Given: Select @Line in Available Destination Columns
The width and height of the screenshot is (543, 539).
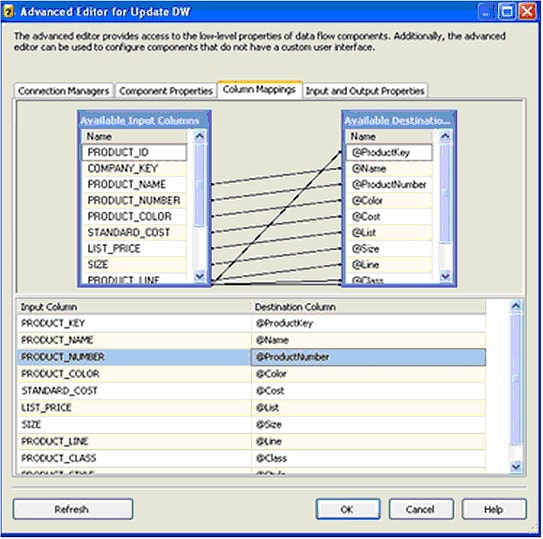Looking at the screenshot, I should tap(389, 264).
